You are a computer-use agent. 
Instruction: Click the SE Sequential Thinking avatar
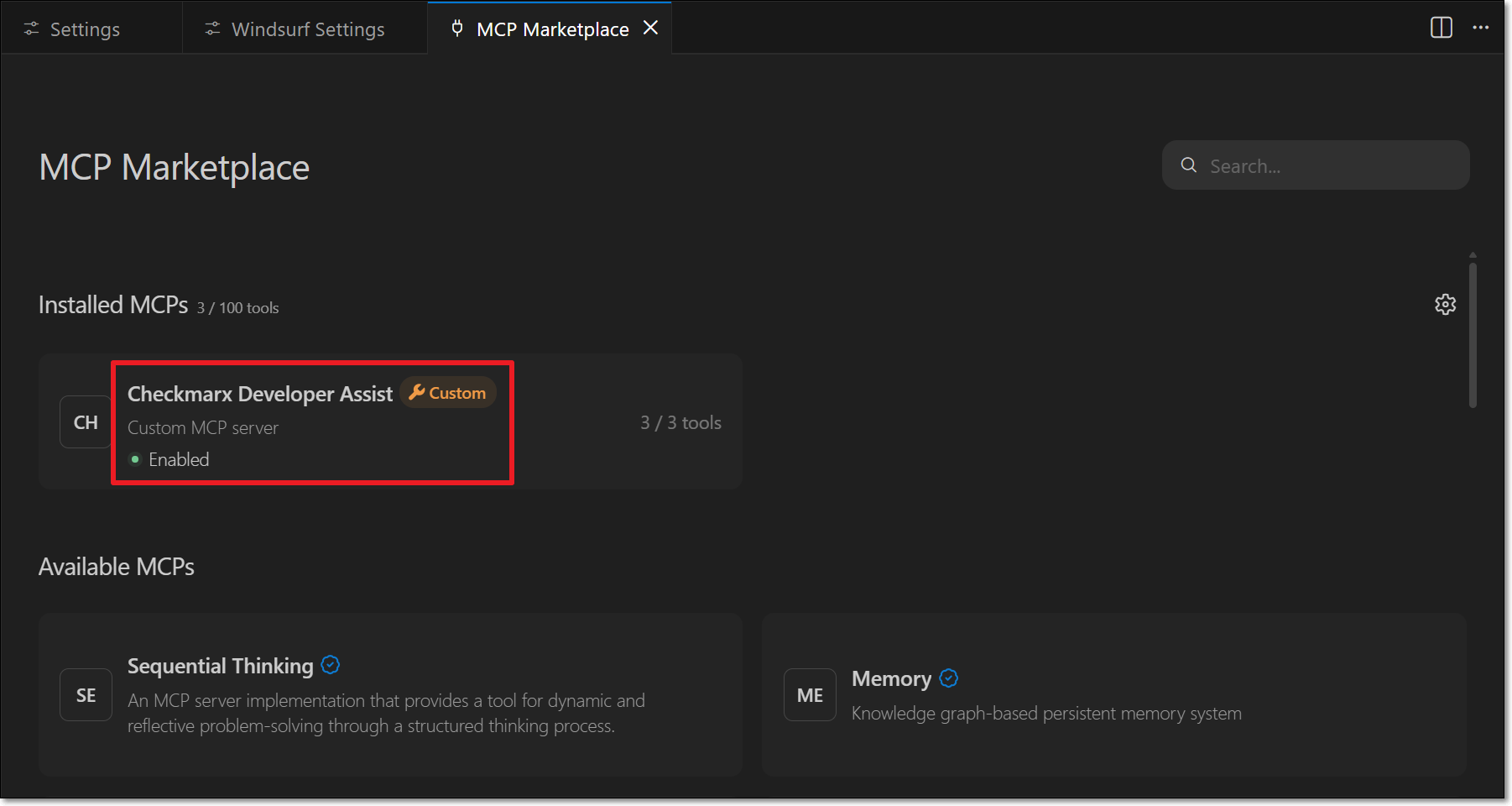pyautogui.click(x=86, y=695)
